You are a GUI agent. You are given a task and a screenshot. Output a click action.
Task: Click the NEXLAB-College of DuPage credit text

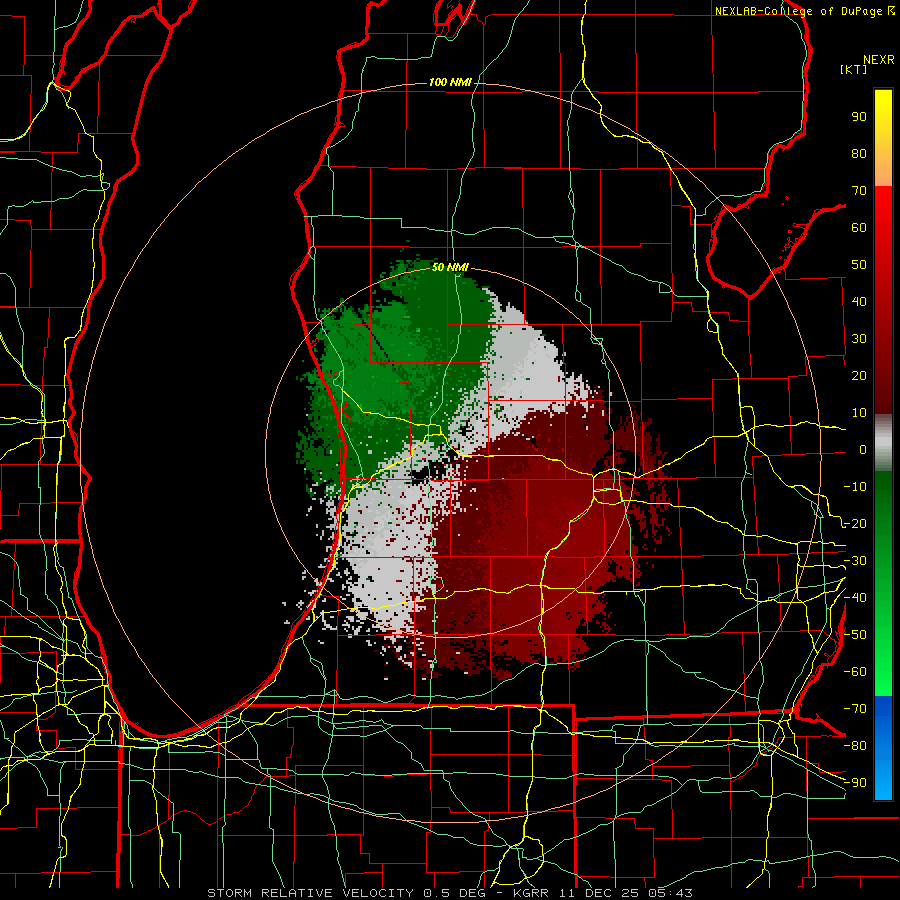coord(799,11)
